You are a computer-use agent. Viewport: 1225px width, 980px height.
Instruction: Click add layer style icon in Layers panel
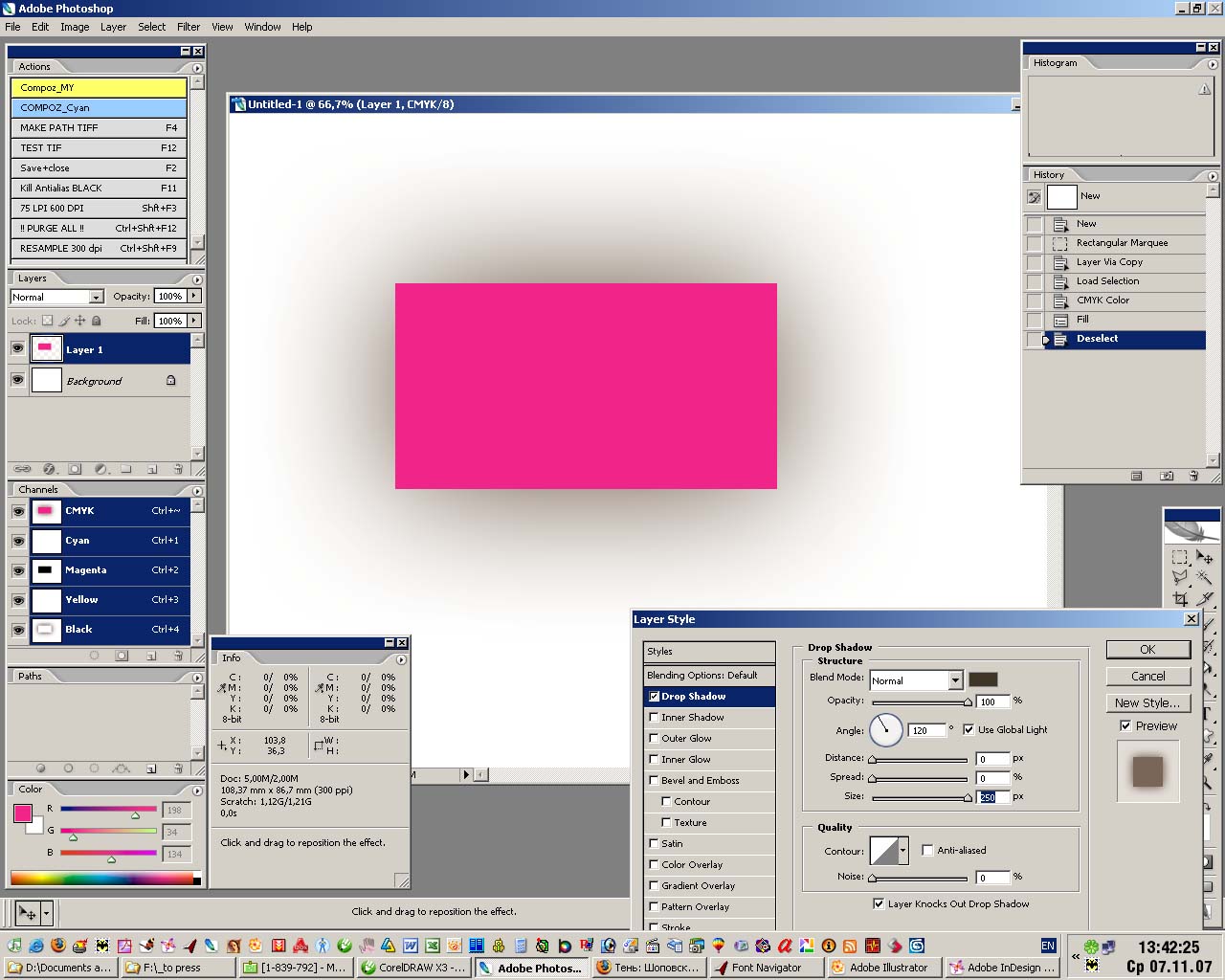pyautogui.click(x=49, y=469)
